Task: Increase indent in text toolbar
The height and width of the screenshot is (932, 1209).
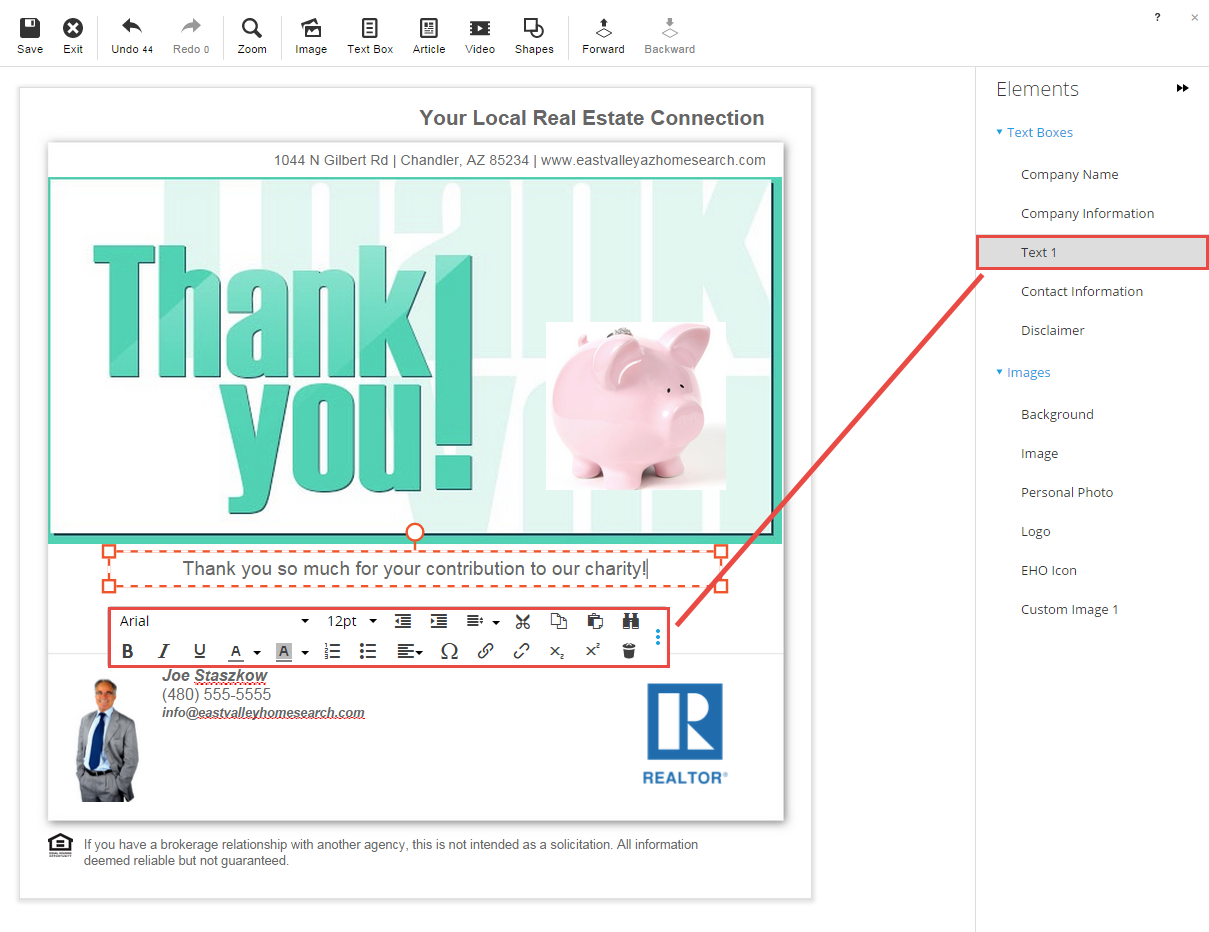Action: click(x=438, y=621)
